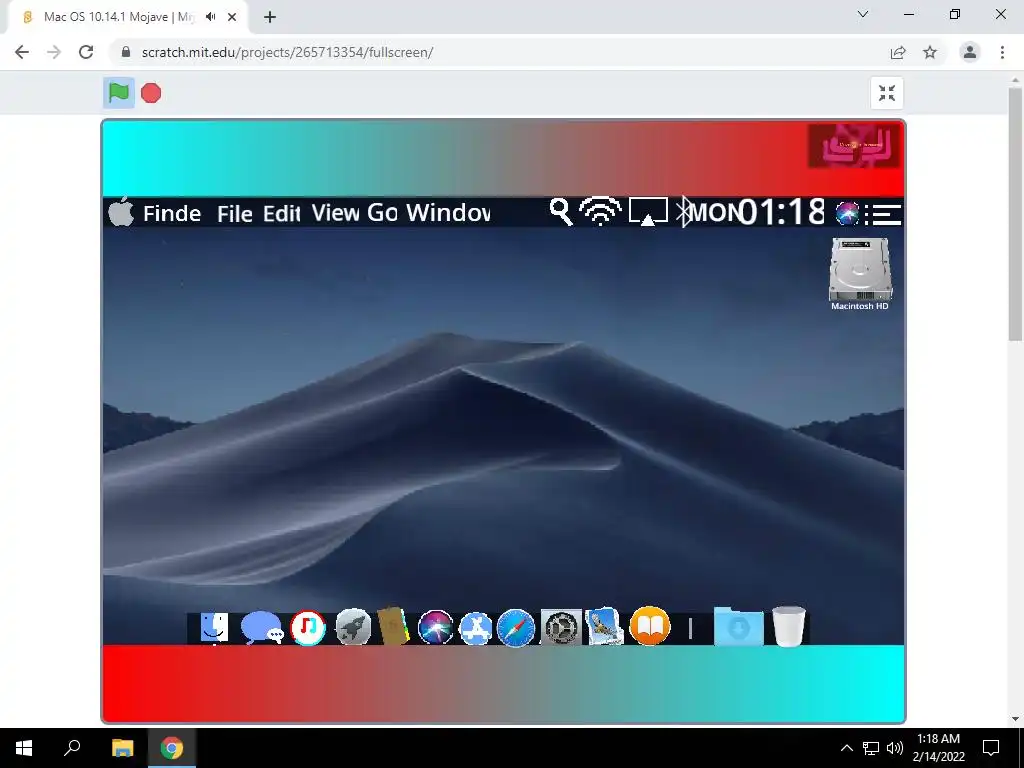The width and height of the screenshot is (1024, 768).
Task: Open the Notification Center list icon
Action: [x=883, y=214]
